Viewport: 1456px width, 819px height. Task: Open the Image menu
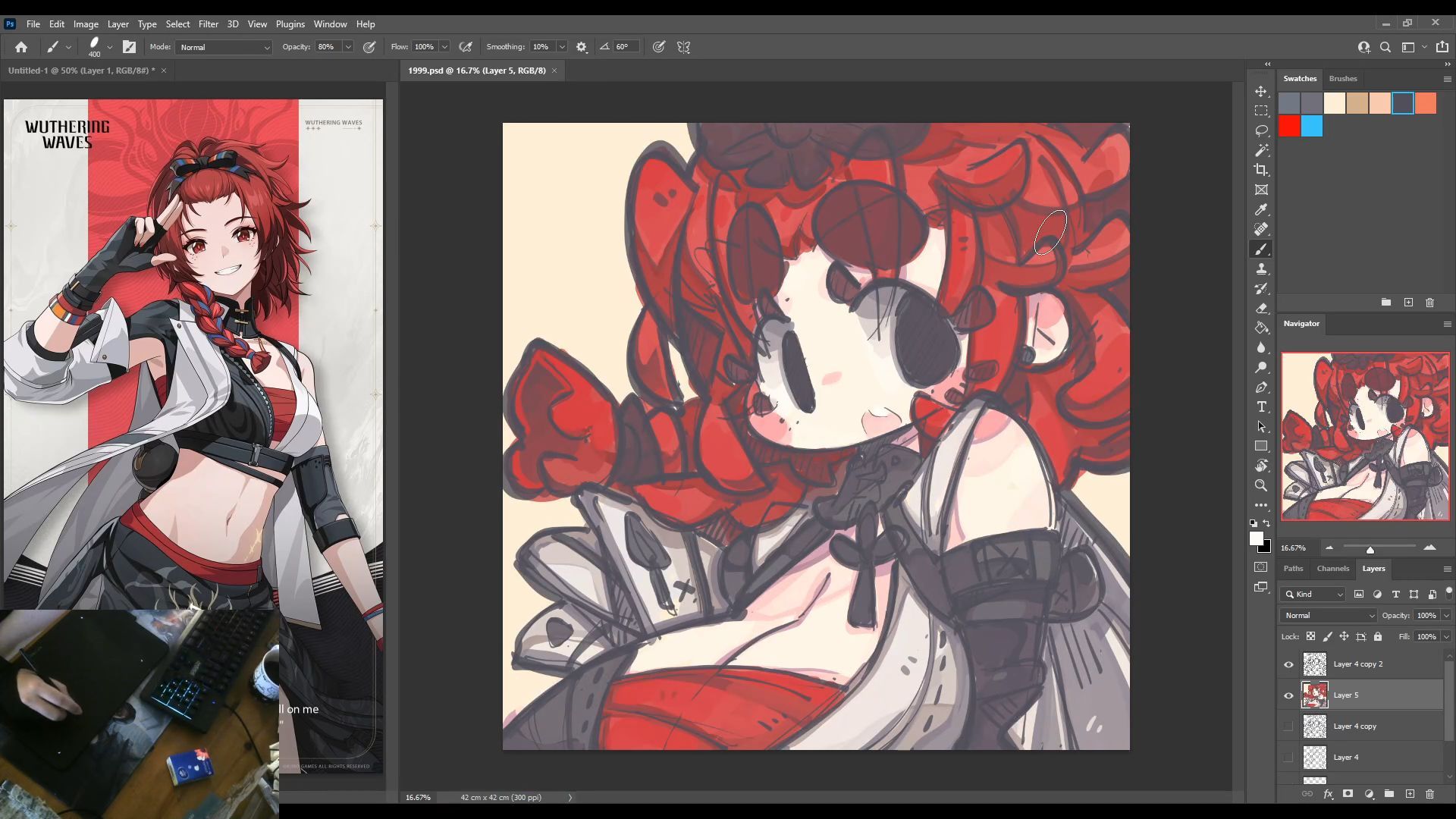pos(86,24)
